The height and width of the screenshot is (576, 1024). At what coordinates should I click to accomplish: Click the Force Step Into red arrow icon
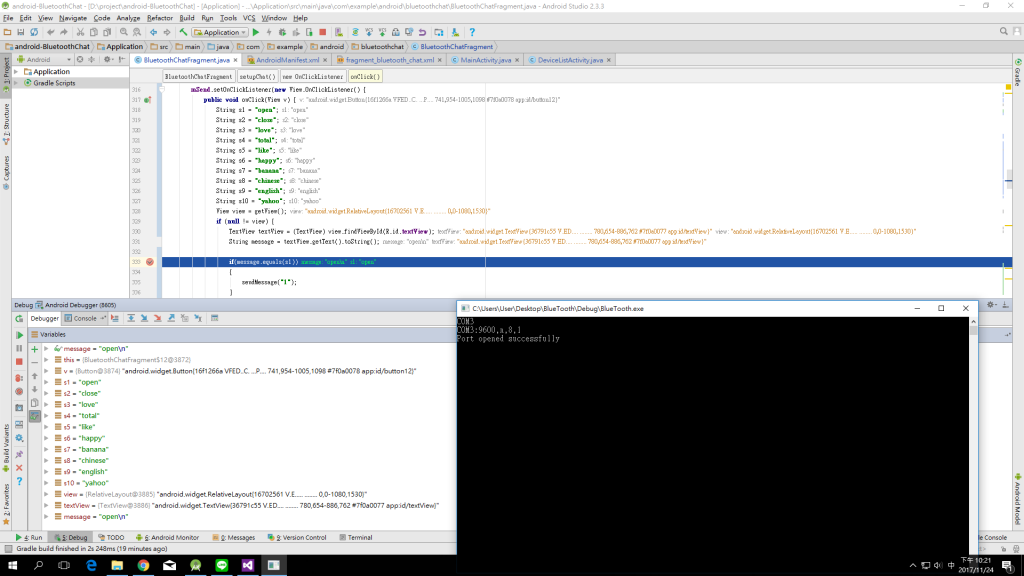(x=157, y=318)
